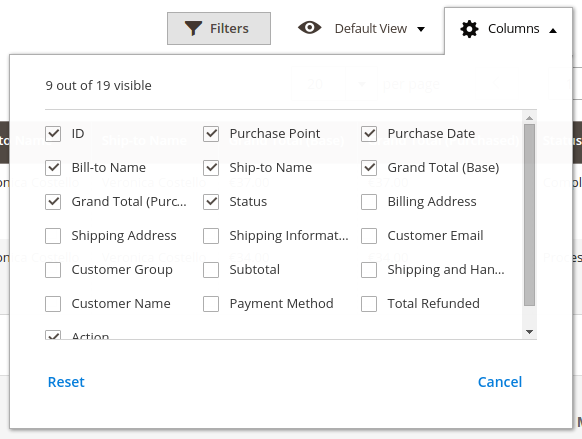Open the Filters panel
The height and width of the screenshot is (439, 582).
click(219, 29)
